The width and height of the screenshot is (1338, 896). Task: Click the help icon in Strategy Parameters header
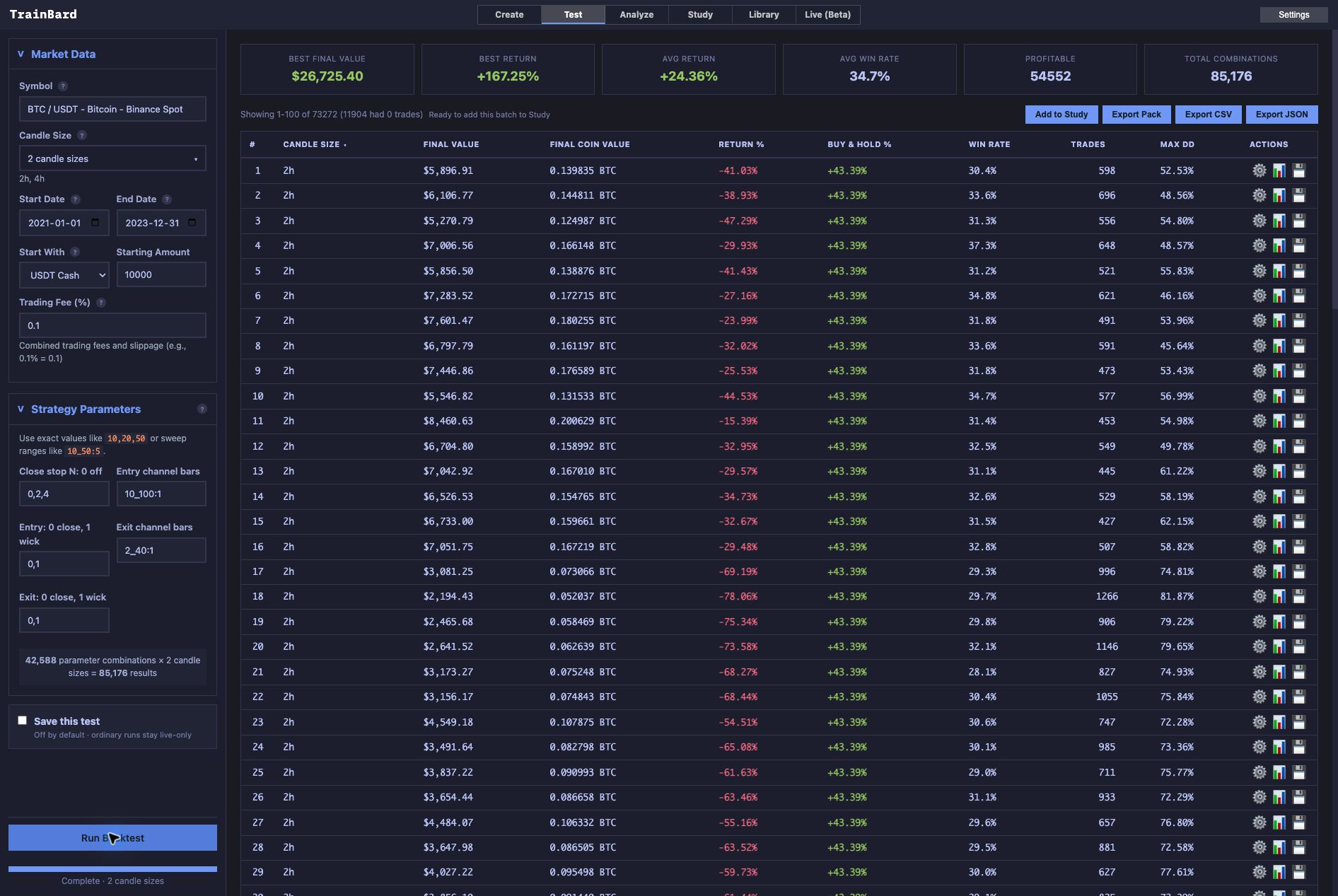point(202,409)
